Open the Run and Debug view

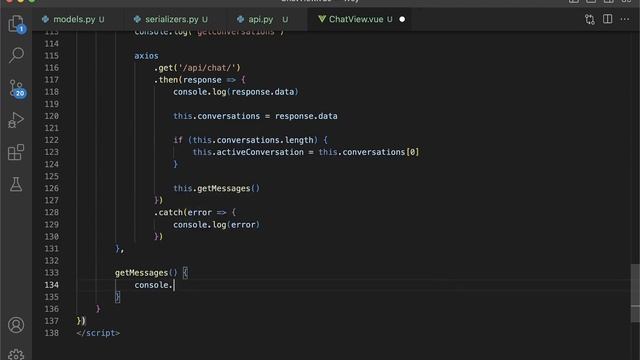tap(16, 120)
